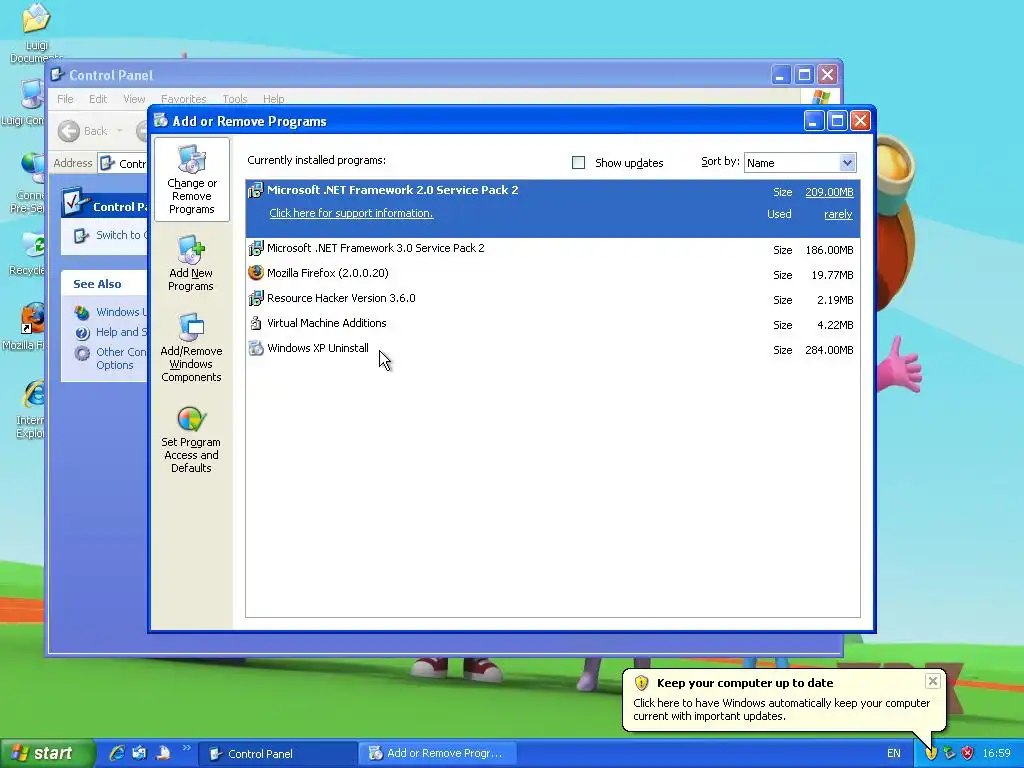
Task: Open Add/Remove Windows Components
Action: coord(191,347)
